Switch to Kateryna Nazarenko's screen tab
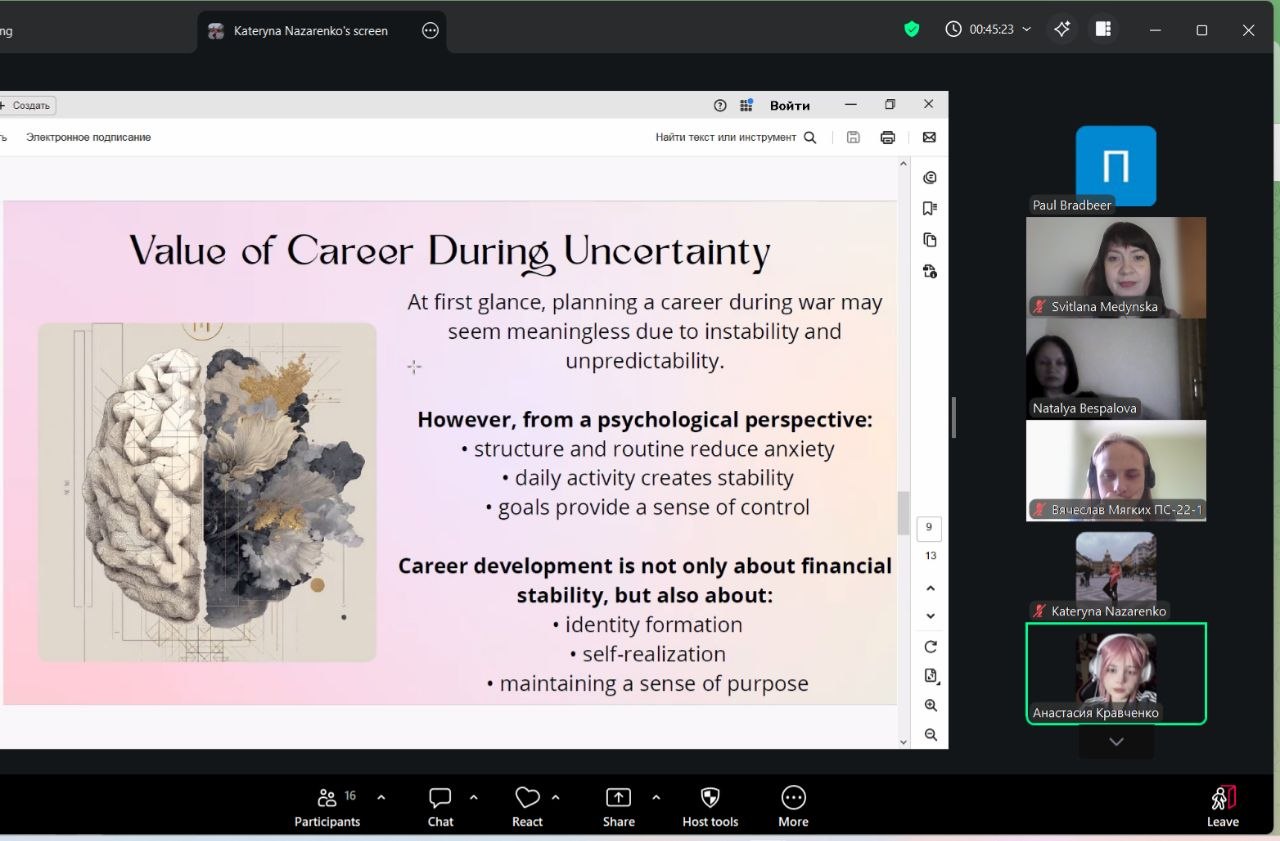The image size is (1280, 841). pos(310,31)
